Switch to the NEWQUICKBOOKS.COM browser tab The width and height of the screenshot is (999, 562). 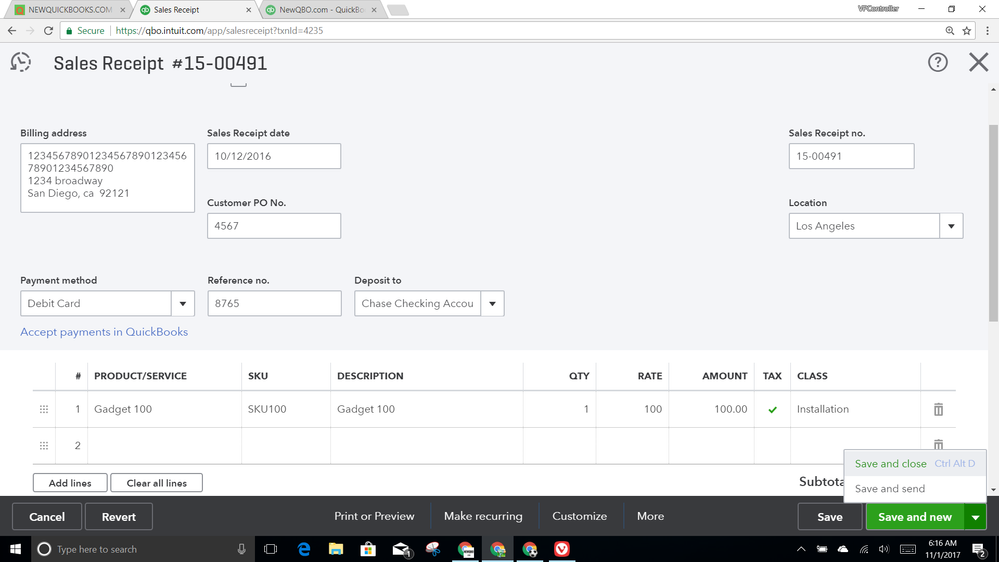[69, 10]
